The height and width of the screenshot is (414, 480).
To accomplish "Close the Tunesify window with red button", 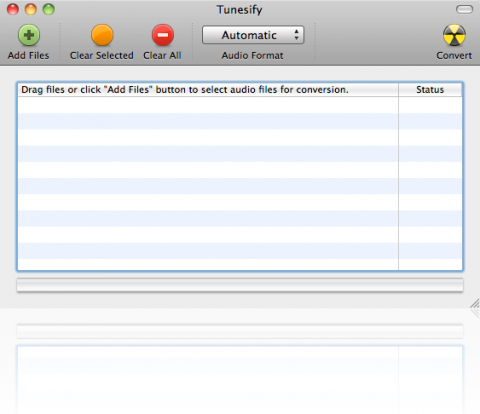I will (13, 9).
